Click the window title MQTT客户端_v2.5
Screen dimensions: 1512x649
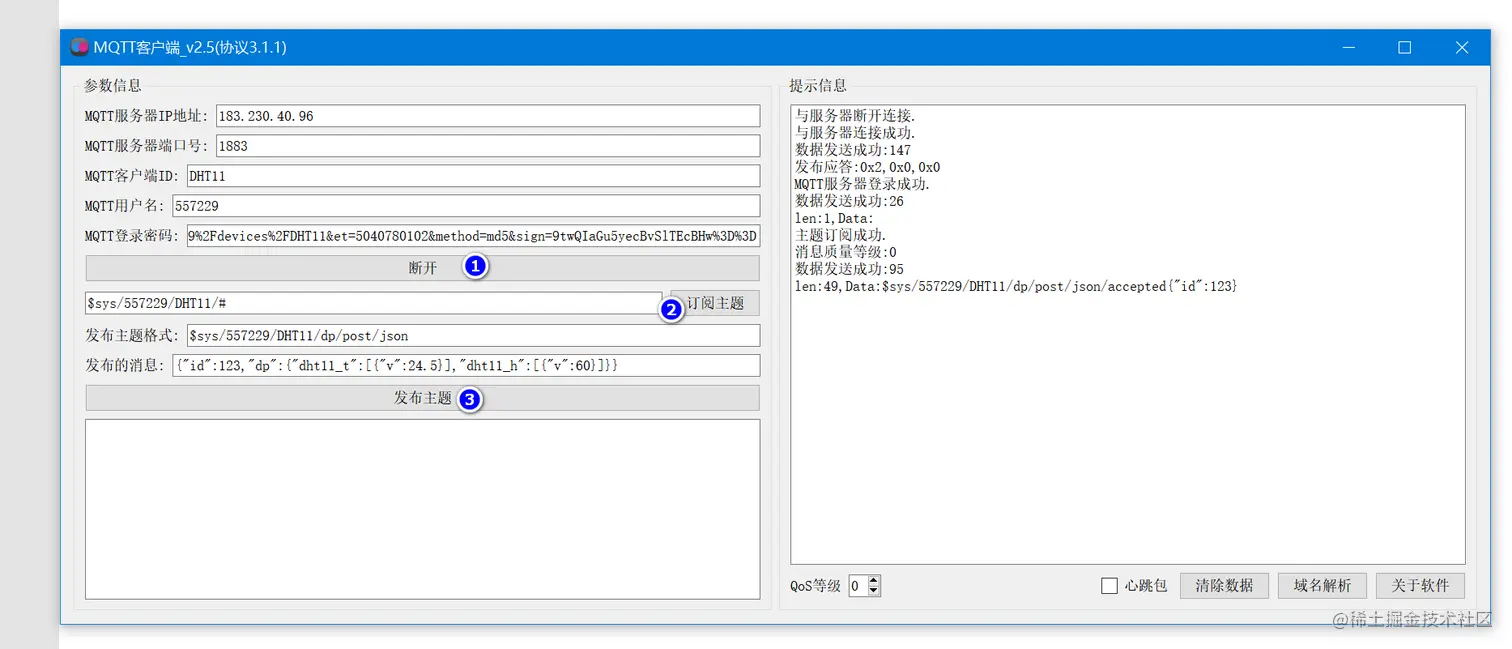click(x=190, y=47)
